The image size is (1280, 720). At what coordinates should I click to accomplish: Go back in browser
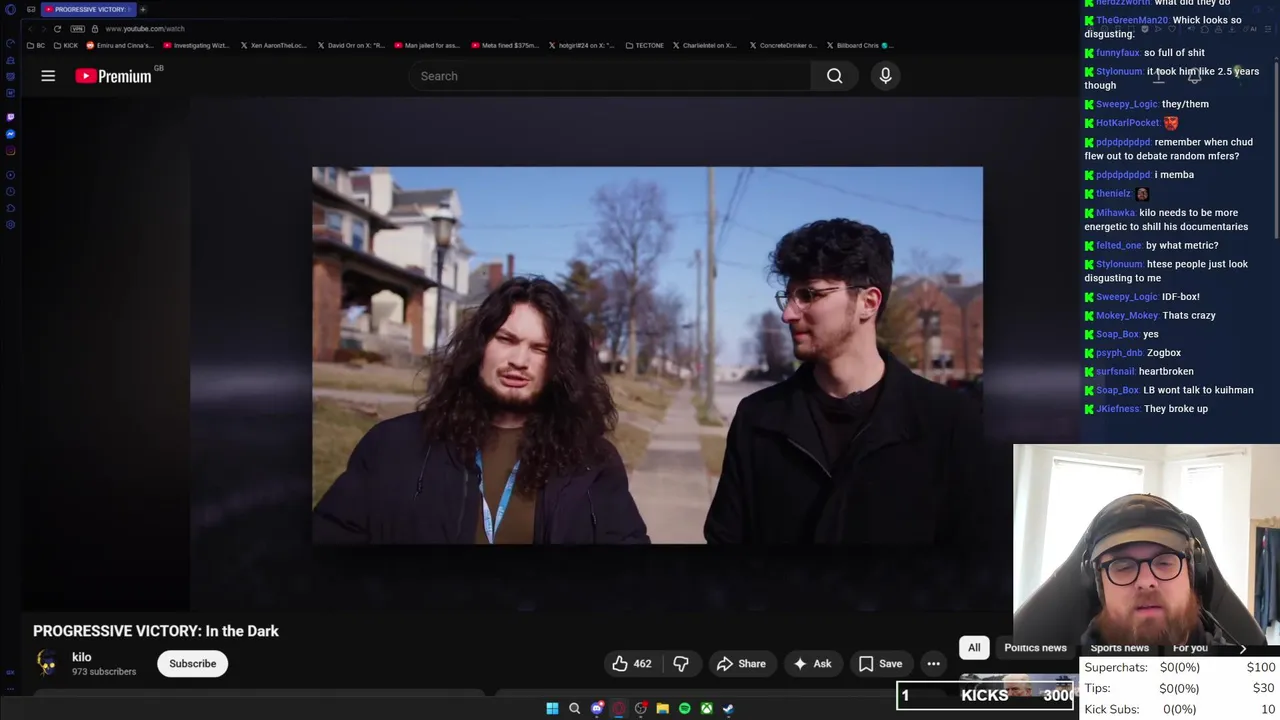click(29, 29)
